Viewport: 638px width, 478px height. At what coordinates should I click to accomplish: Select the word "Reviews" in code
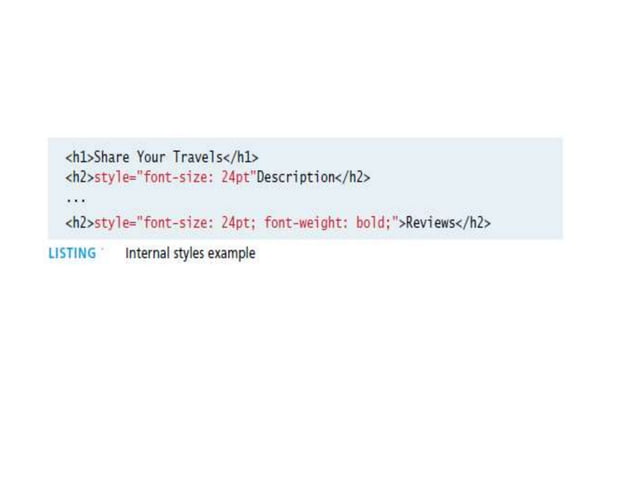(x=430, y=223)
